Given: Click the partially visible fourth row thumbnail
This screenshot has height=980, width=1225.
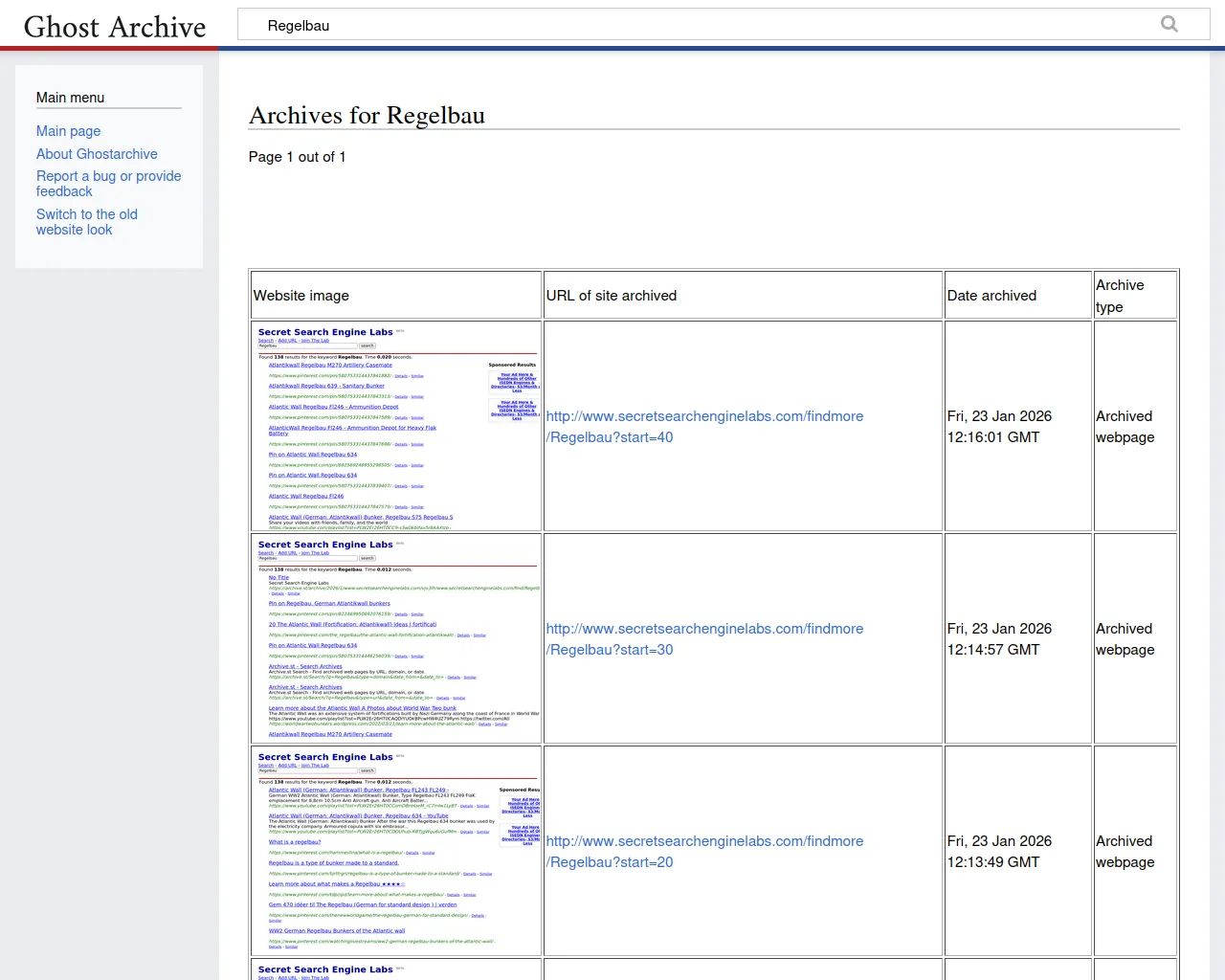Looking at the screenshot, I should point(396,970).
